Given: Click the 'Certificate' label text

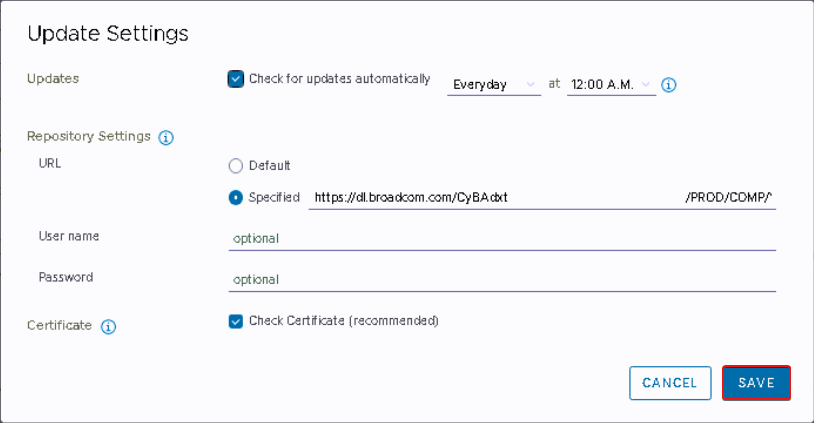Looking at the screenshot, I should pos(60,325).
